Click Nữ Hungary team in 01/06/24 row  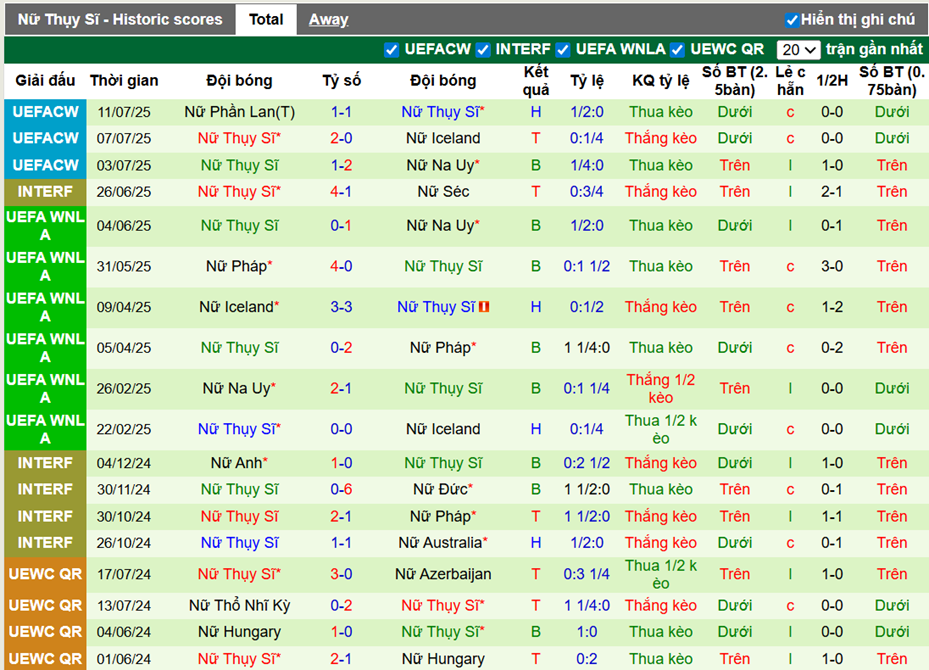pos(443,659)
